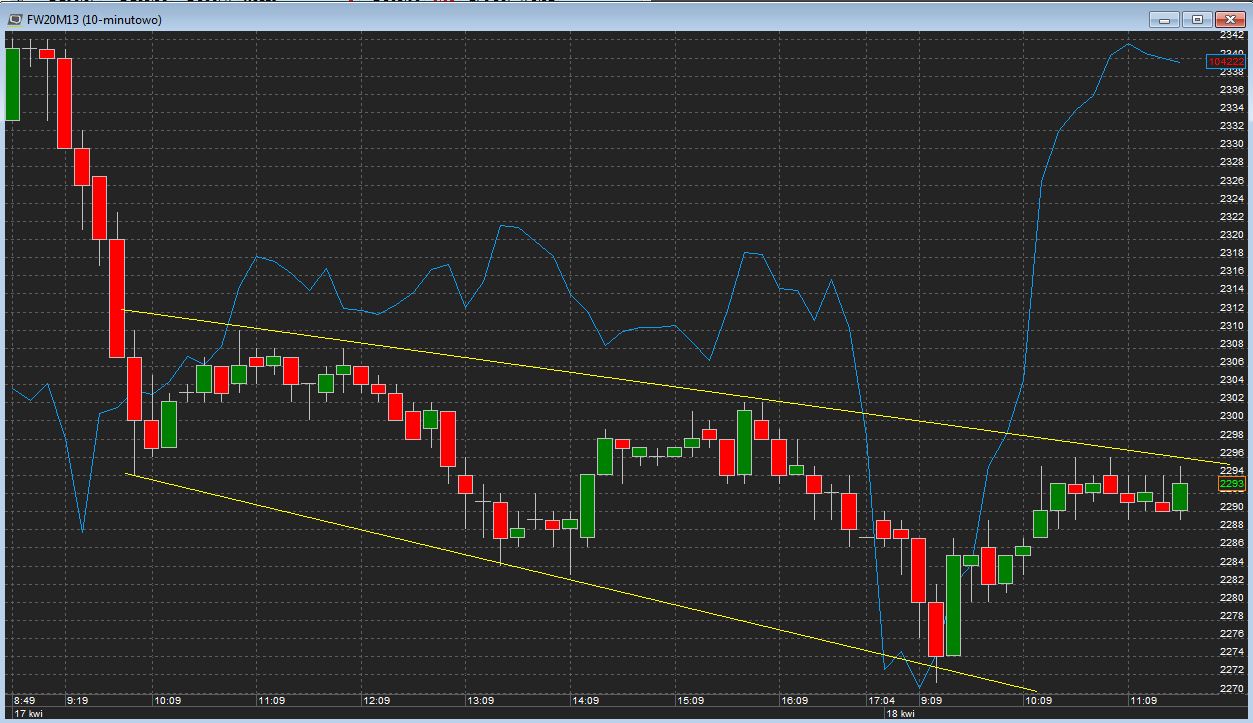Click the current price label 2293

coord(1231,484)
